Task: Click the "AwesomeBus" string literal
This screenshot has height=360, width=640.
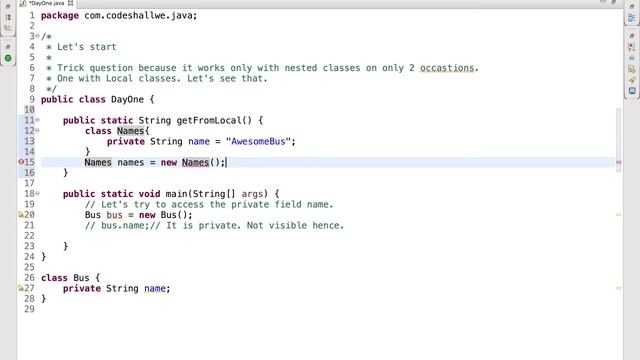Action: (258, 142)
